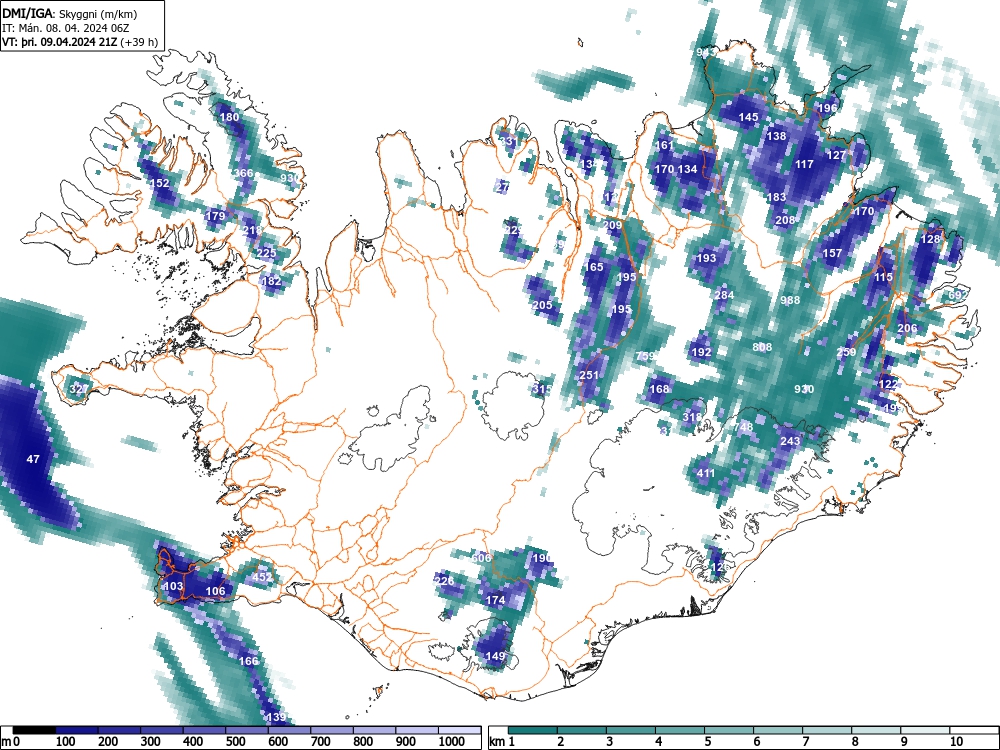The height and width of the screenshot is (750, 1000).
Task: Click the '47' visibility value over the sea
Action: (x=33, y=459)
